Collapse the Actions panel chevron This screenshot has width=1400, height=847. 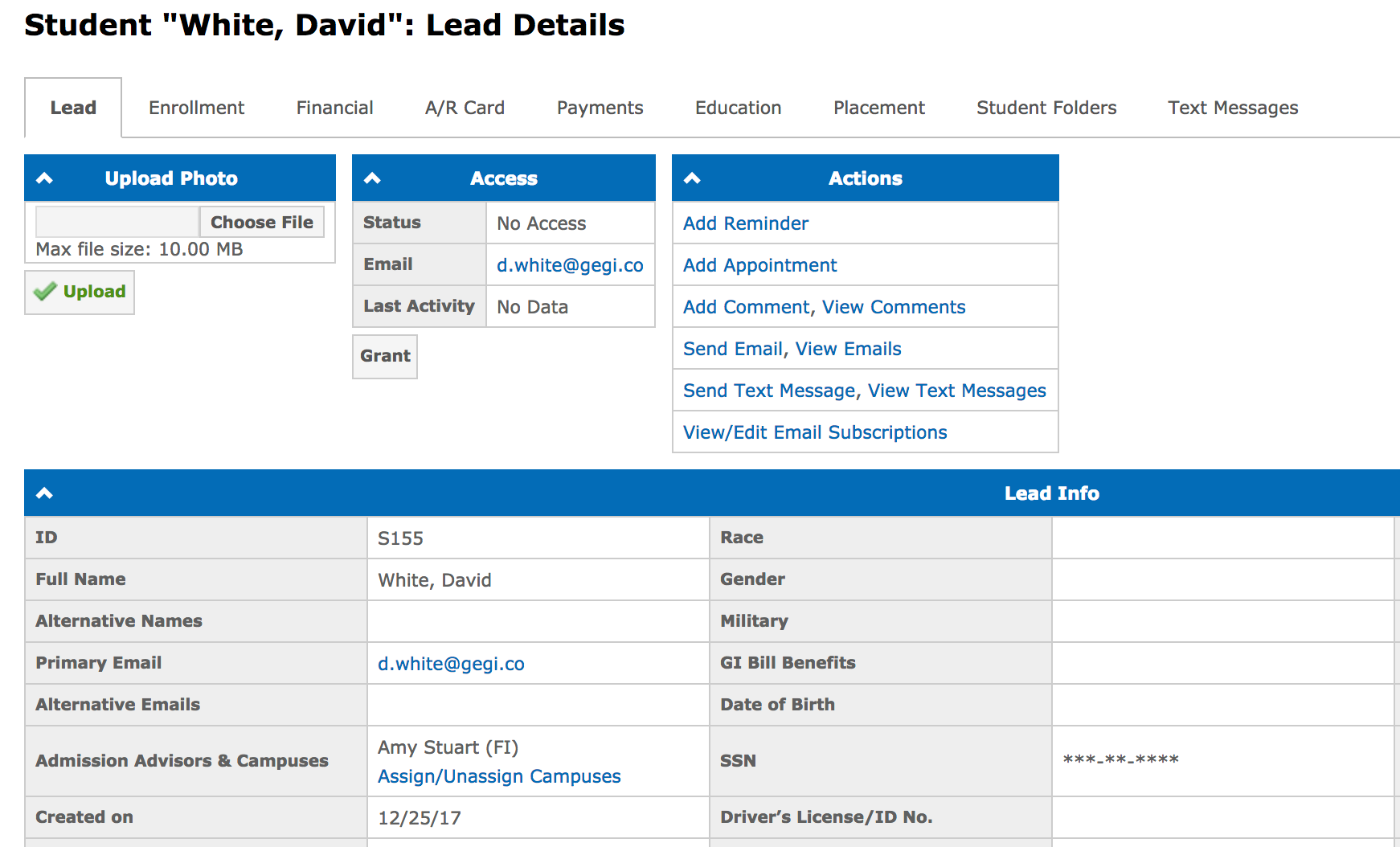[692, 178]
